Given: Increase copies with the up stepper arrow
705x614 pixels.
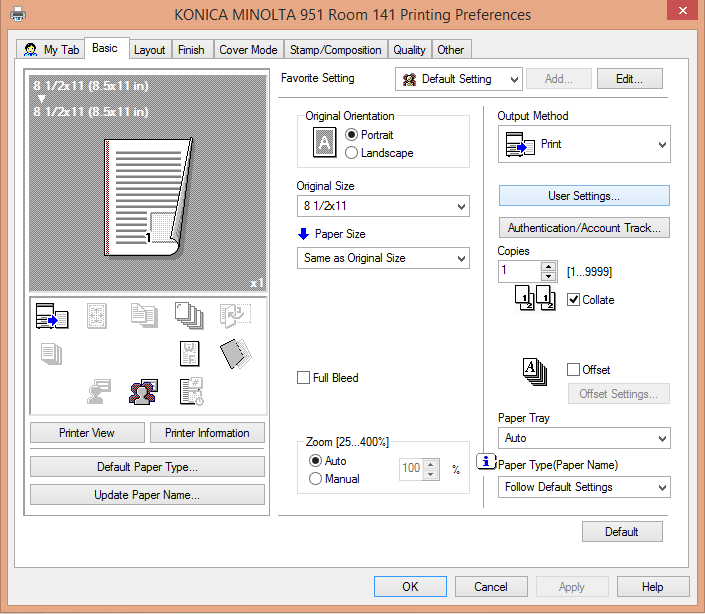Looking at the screenshot, I should click(x=548, y=267).
